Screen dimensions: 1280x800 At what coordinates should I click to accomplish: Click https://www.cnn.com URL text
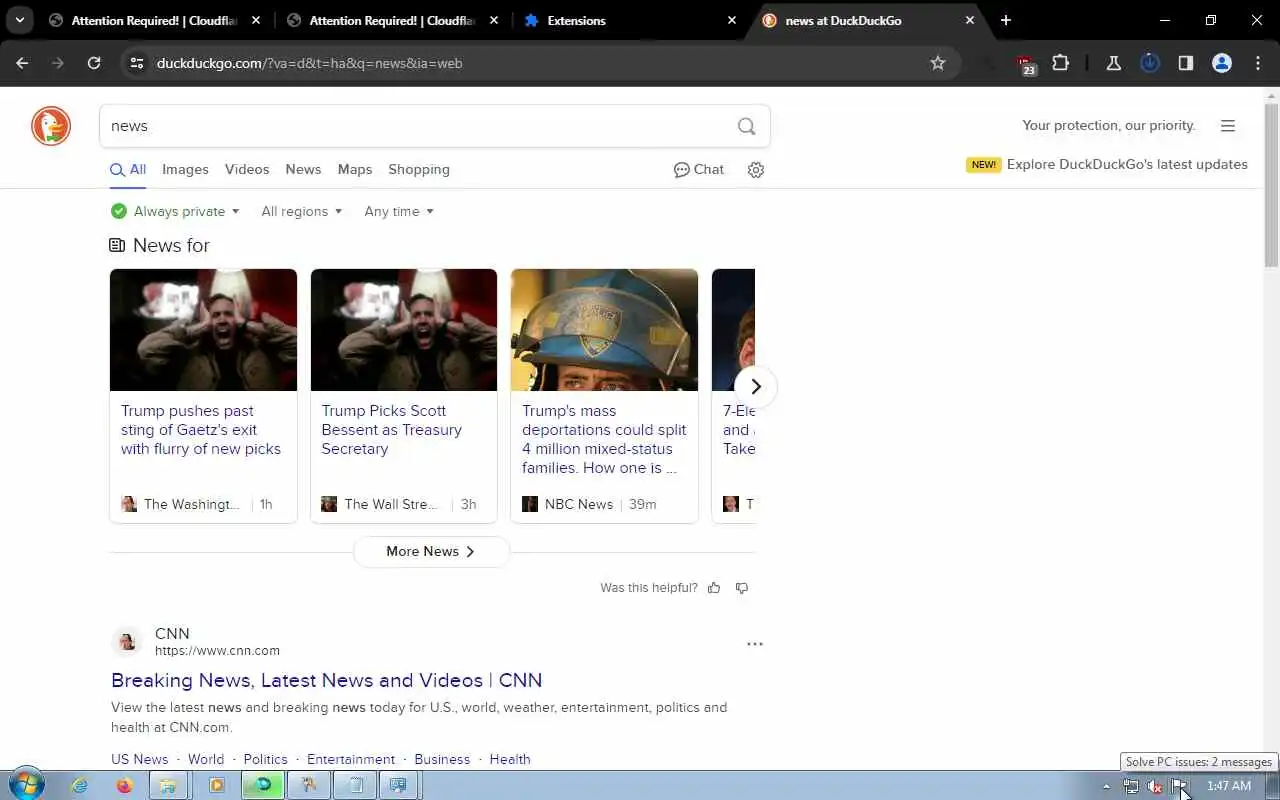[x=217, y=651]
